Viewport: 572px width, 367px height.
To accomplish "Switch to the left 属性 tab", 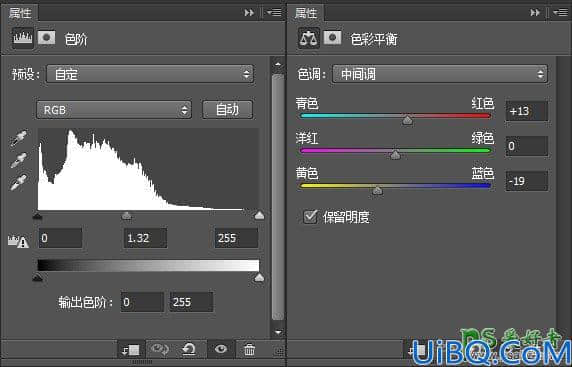I will [x=20, y=13].
